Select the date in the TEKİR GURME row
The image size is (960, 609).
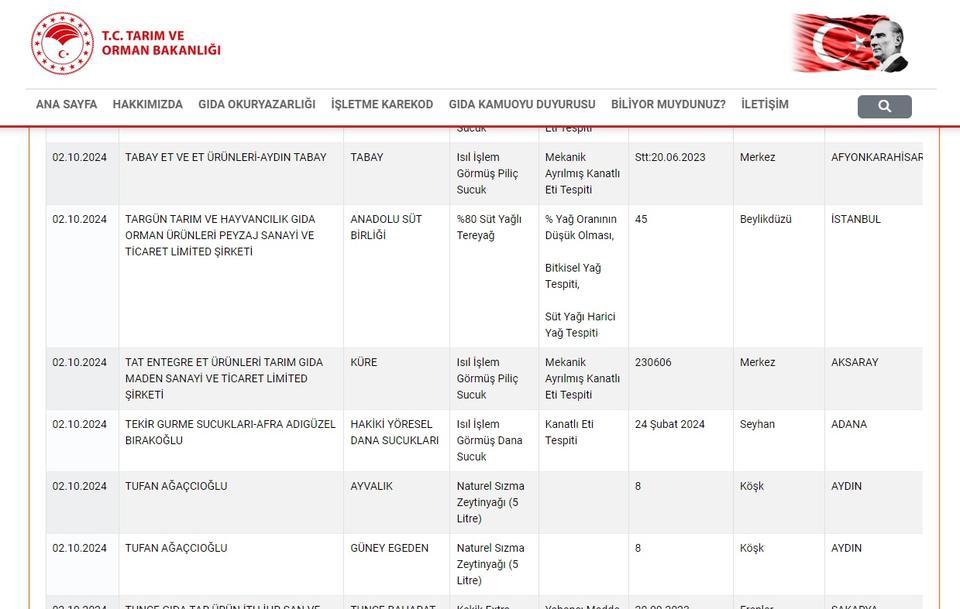click(x=80, y=424)
